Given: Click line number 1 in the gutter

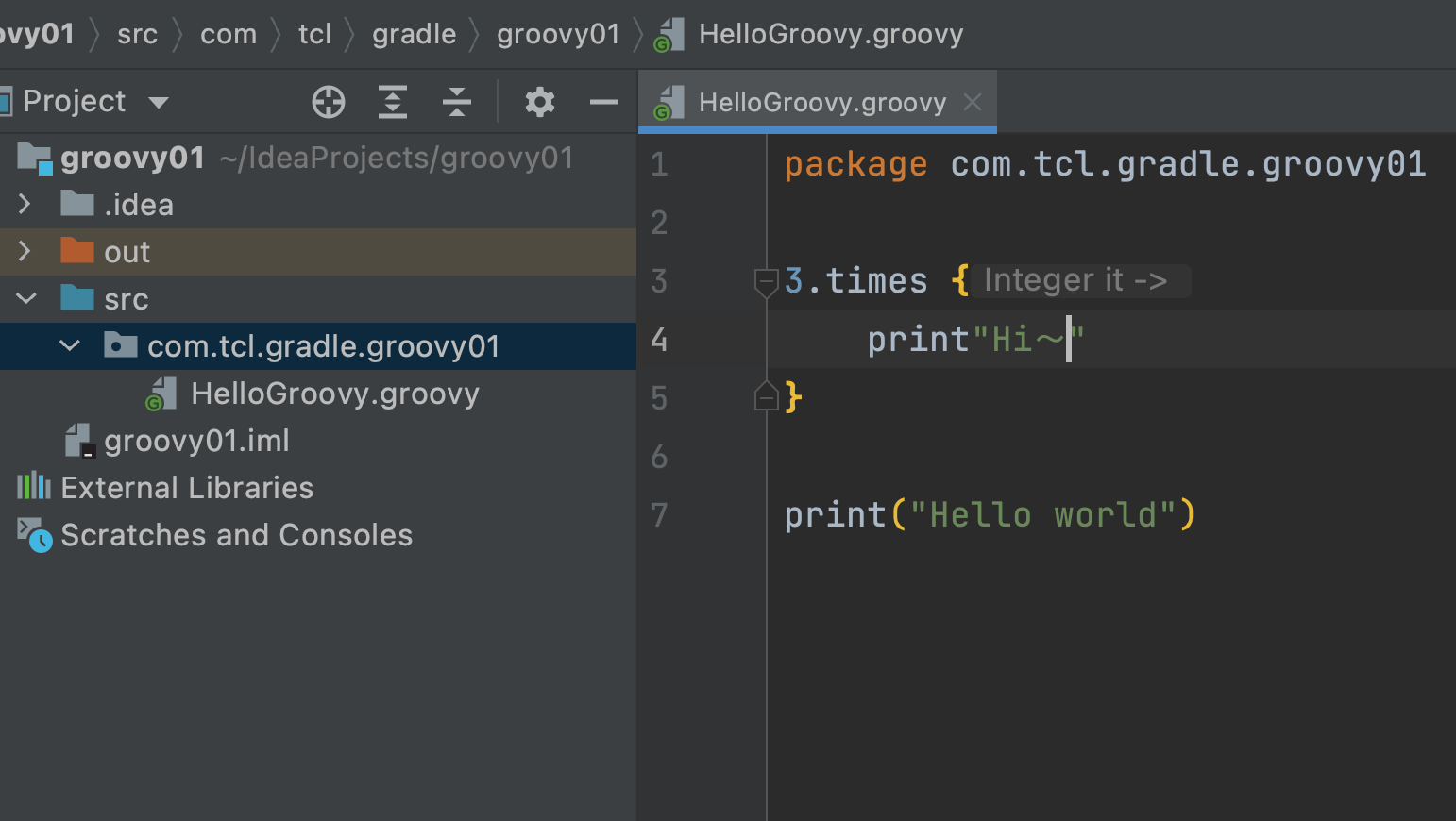Looking at the screenshot, I should coord(659,164).
